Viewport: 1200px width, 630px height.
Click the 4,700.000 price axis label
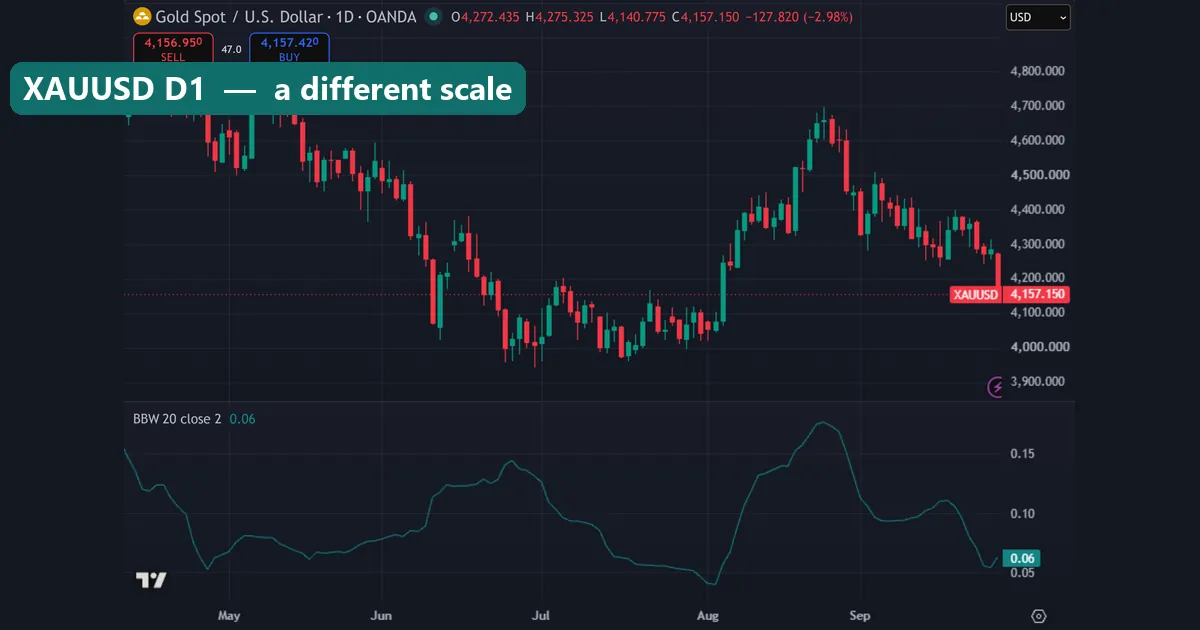pyautogui.click(x=1039, y=106)
